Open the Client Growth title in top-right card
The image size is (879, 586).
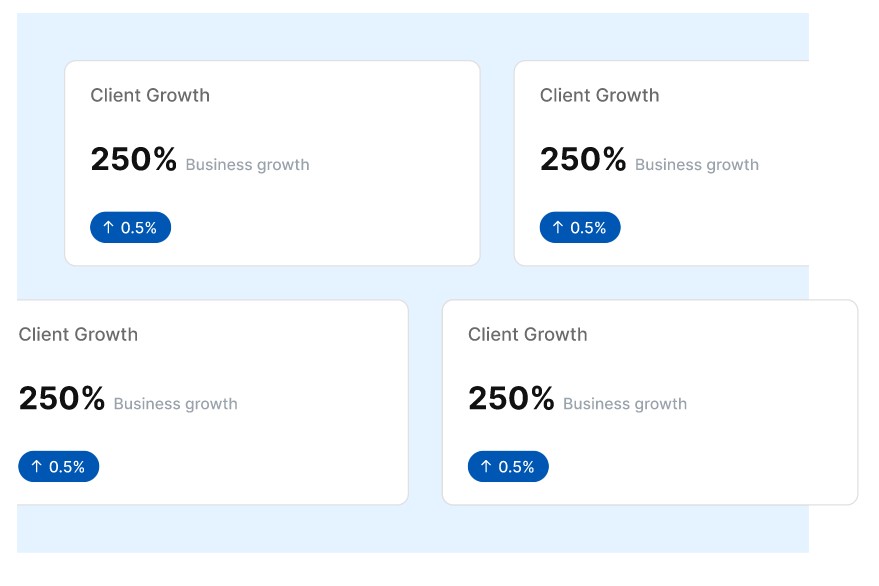(x=600, y=96)
